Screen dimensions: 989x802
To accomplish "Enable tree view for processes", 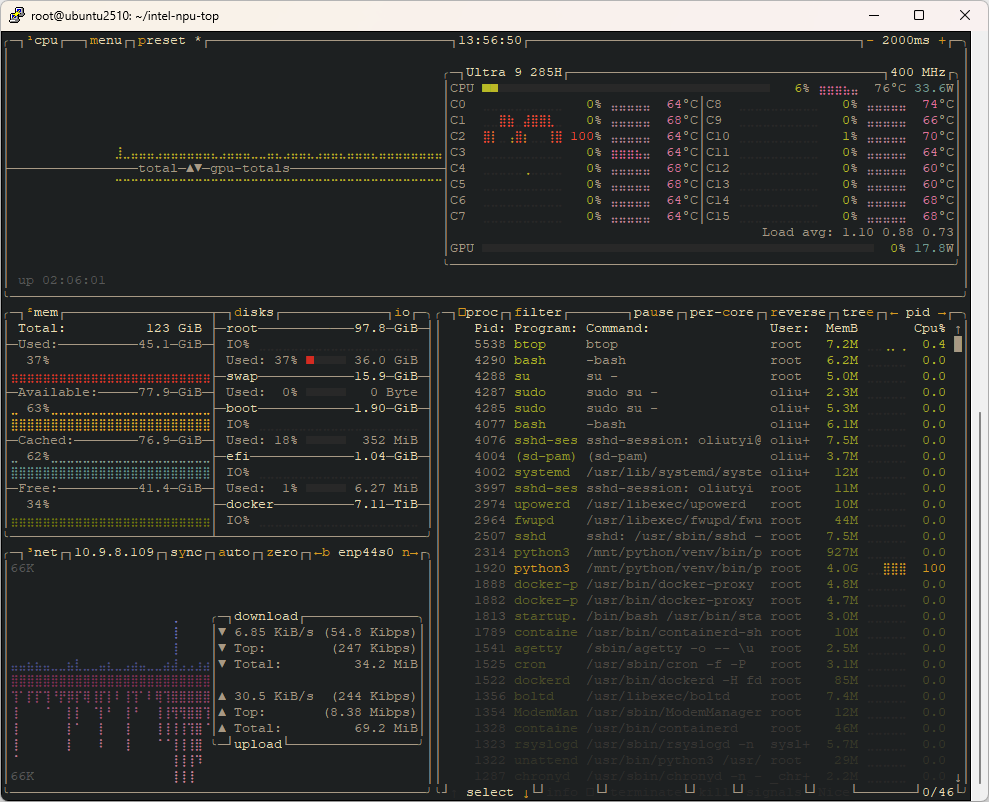I will (857, 313).
